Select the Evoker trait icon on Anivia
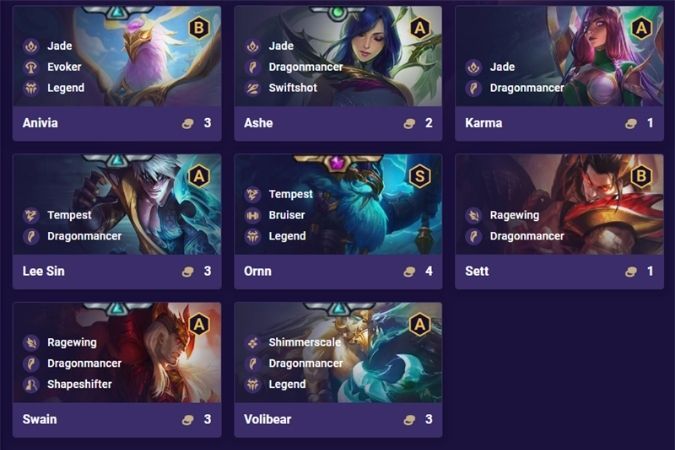675x450 pixels. 31,67
